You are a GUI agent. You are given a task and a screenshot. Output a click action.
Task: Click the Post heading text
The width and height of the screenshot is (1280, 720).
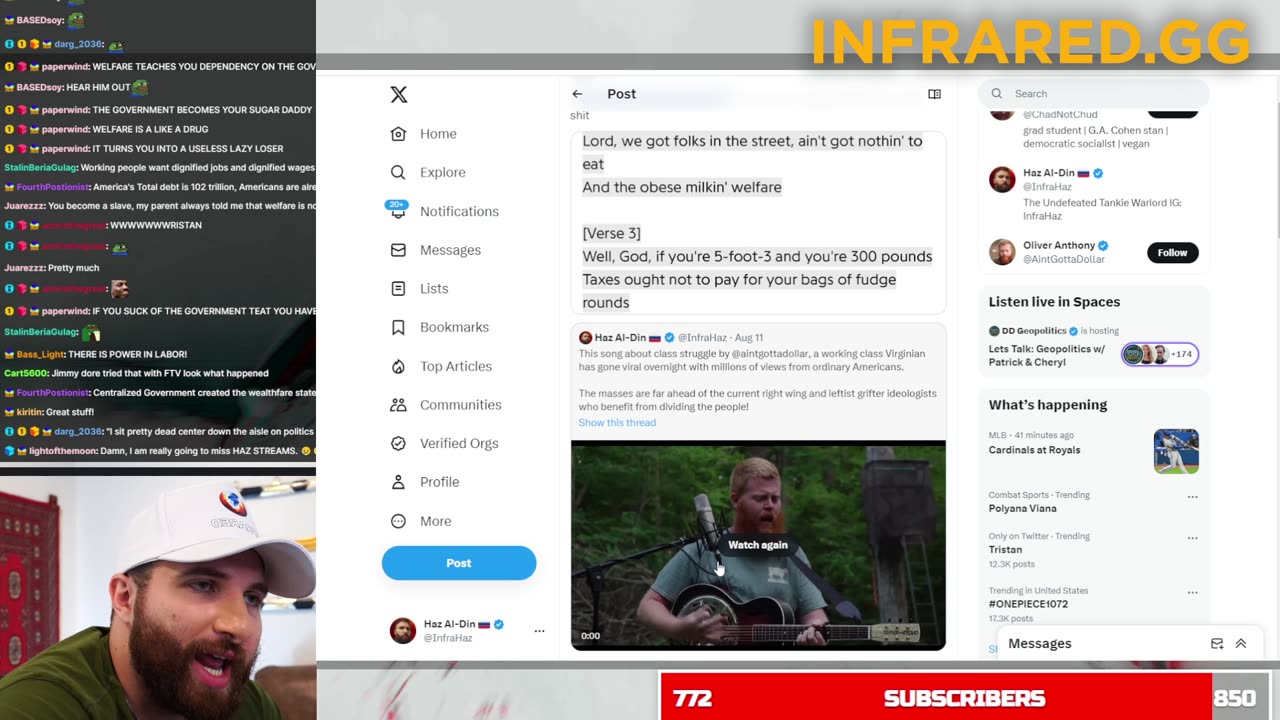(621, 94)
